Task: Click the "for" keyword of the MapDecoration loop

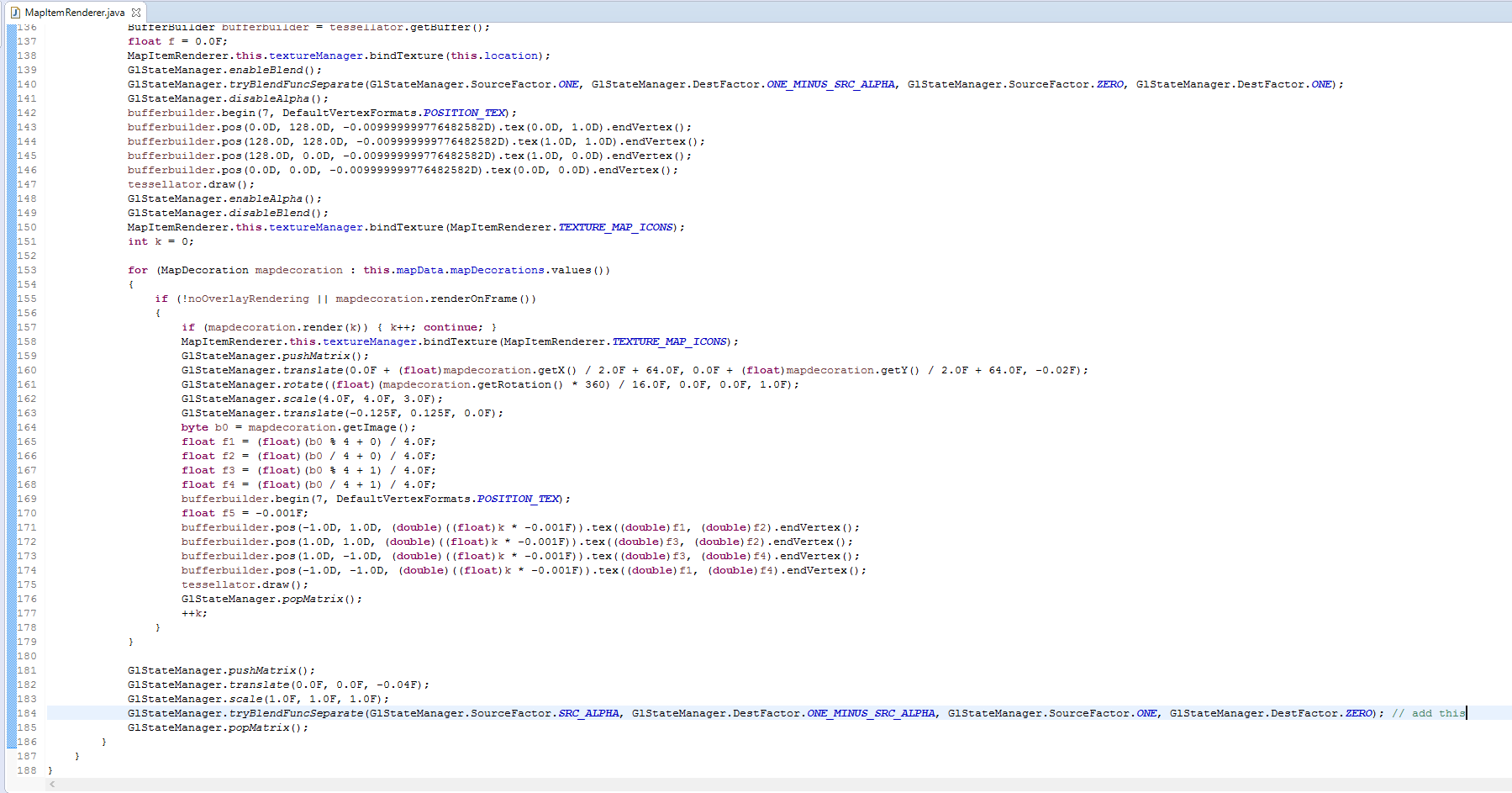Action: (138, 270)
